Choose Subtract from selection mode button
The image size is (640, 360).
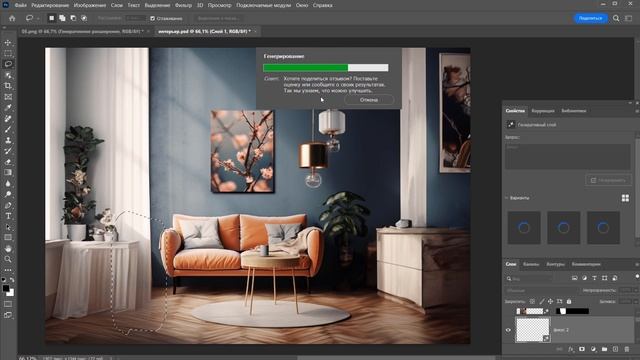pos(73,18)
